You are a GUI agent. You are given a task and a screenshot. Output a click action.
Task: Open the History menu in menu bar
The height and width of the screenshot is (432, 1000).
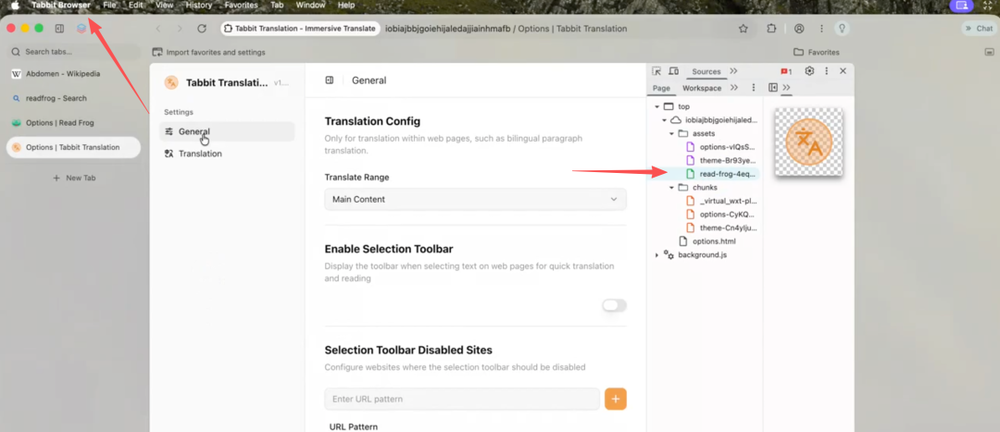(x=198, y=6)
